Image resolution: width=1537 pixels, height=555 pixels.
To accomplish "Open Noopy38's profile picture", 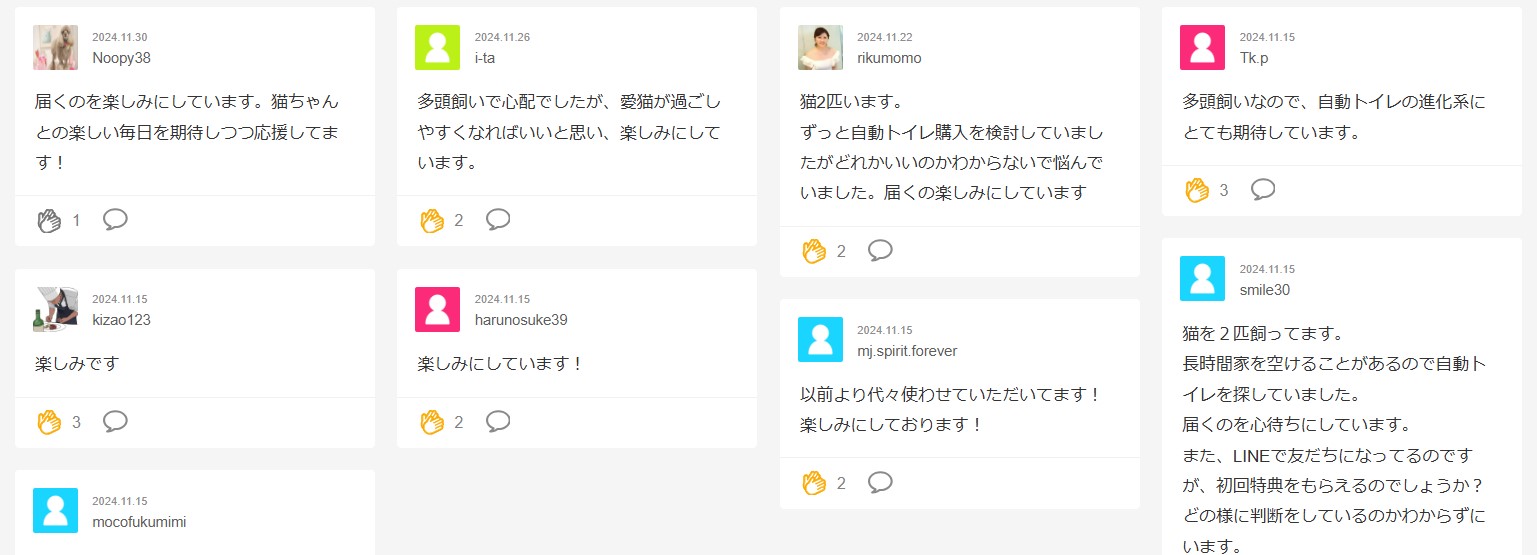I will [x=55, y=47].
